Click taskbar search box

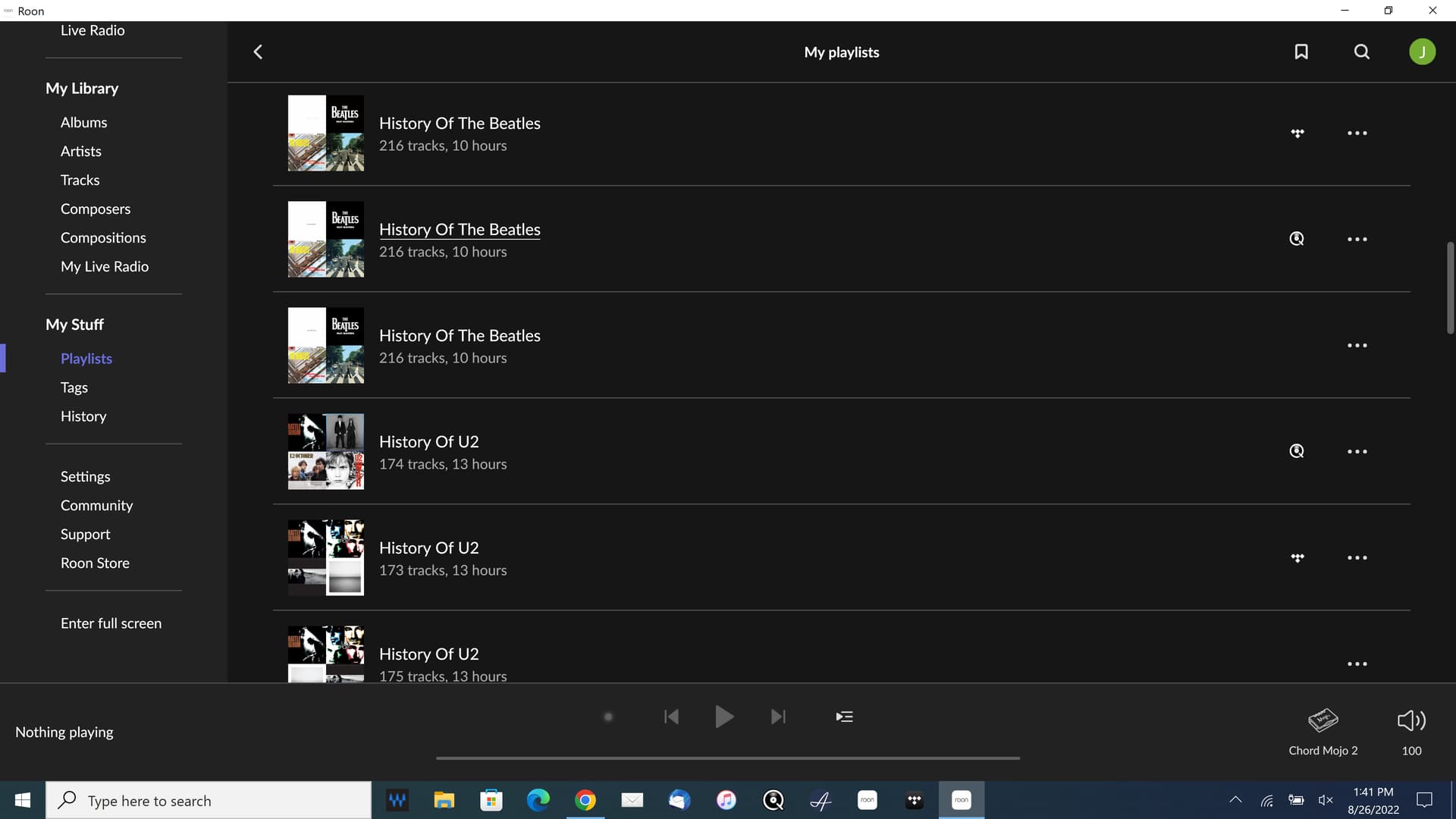[x=209, y=800]
